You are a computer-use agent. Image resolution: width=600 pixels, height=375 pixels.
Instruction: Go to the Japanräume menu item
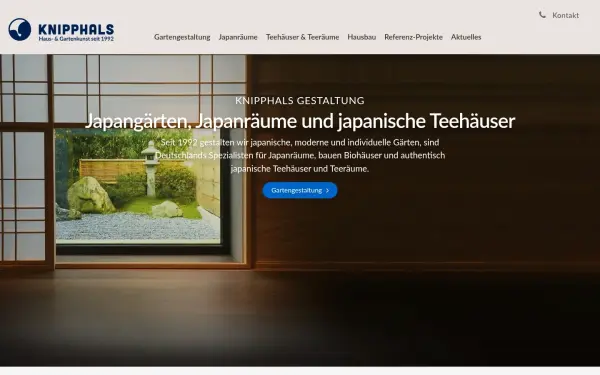coord(238,37)
